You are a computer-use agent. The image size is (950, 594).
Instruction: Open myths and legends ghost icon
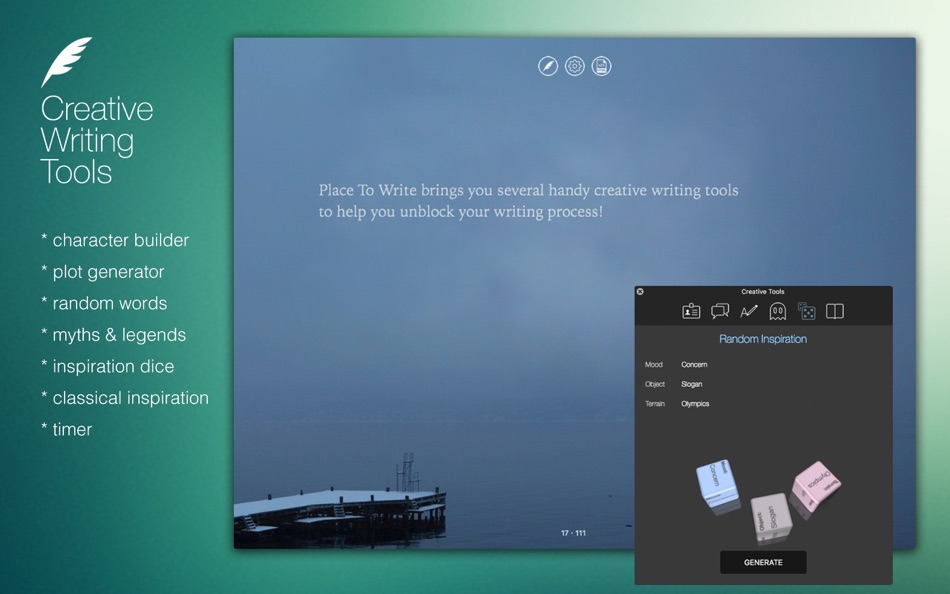[777, 312]
